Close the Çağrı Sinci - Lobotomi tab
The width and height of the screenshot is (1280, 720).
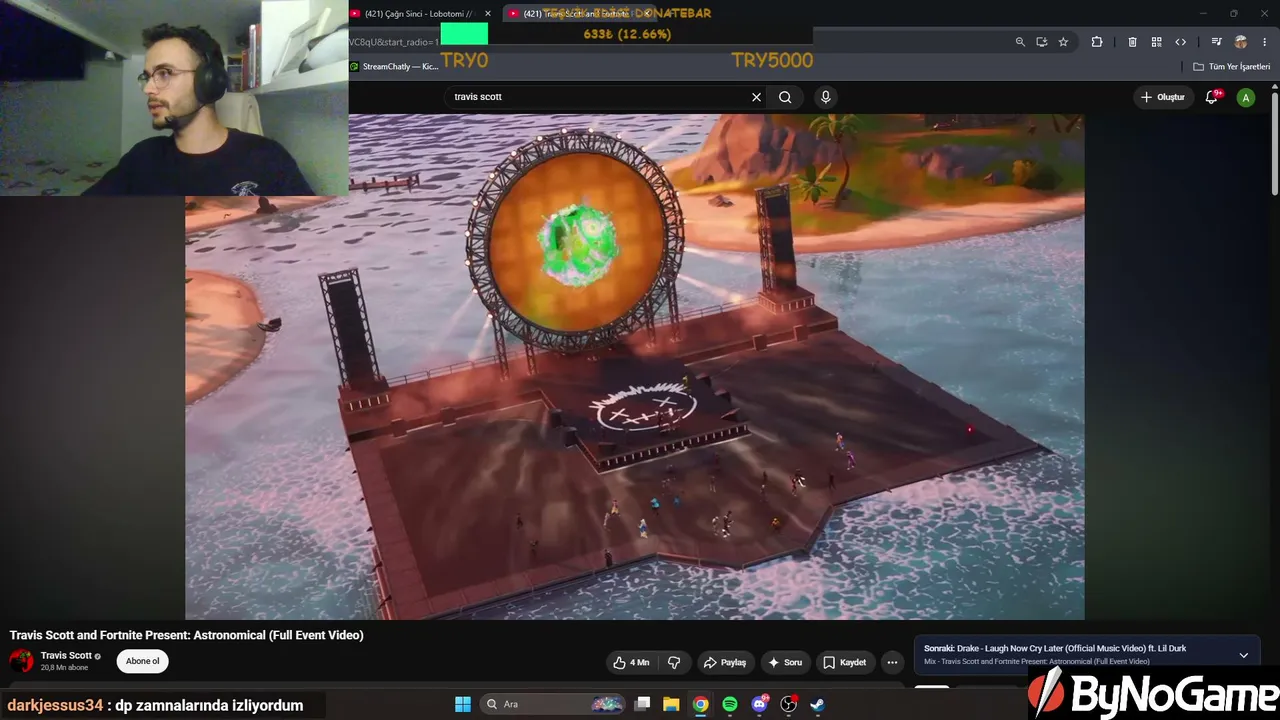click(488, 14)
